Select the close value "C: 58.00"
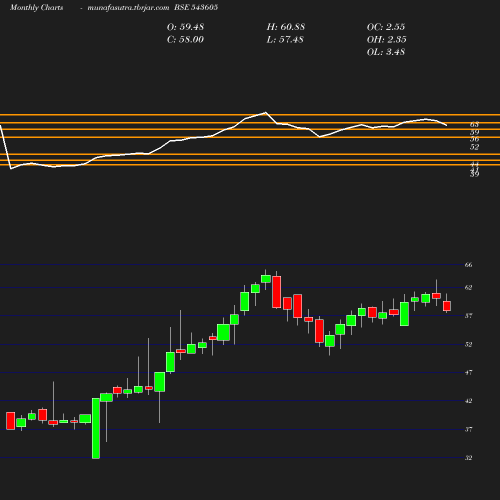This screenshot has width=500, height=500. 185,40
